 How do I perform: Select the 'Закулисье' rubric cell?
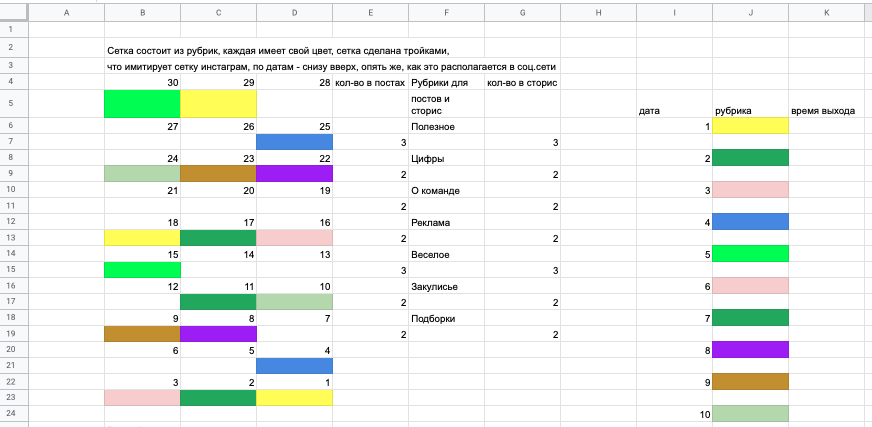click(x=447, y=286)
